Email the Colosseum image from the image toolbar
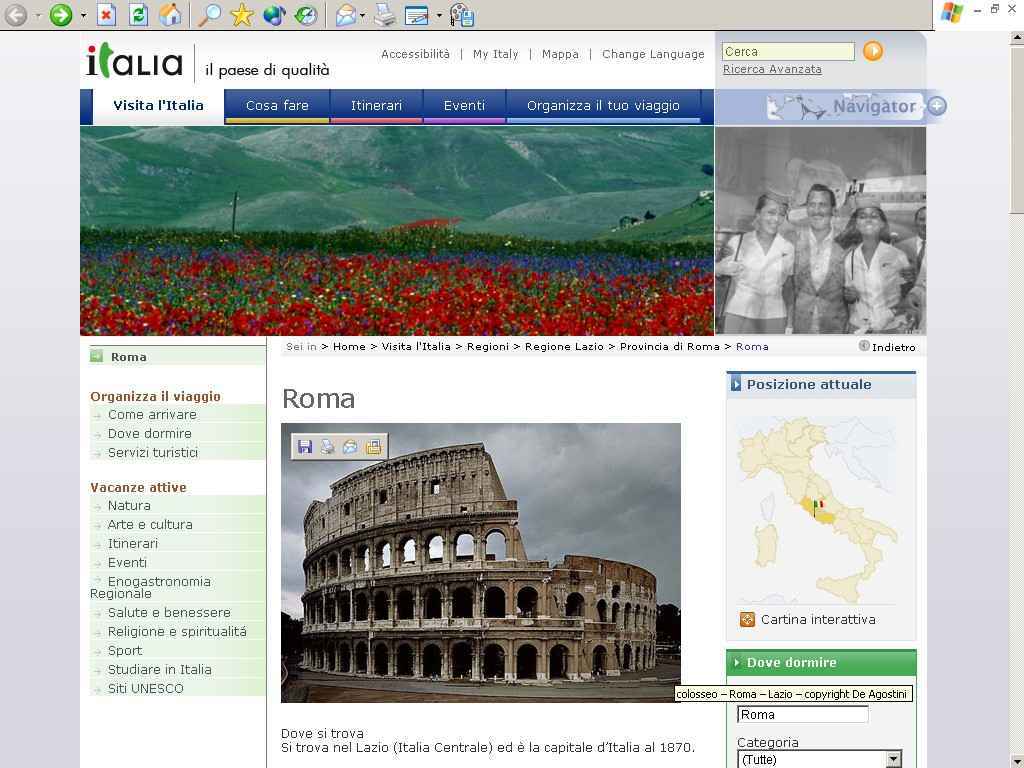Viewport: 1024px width, 768px height. (x=350, y=447)
